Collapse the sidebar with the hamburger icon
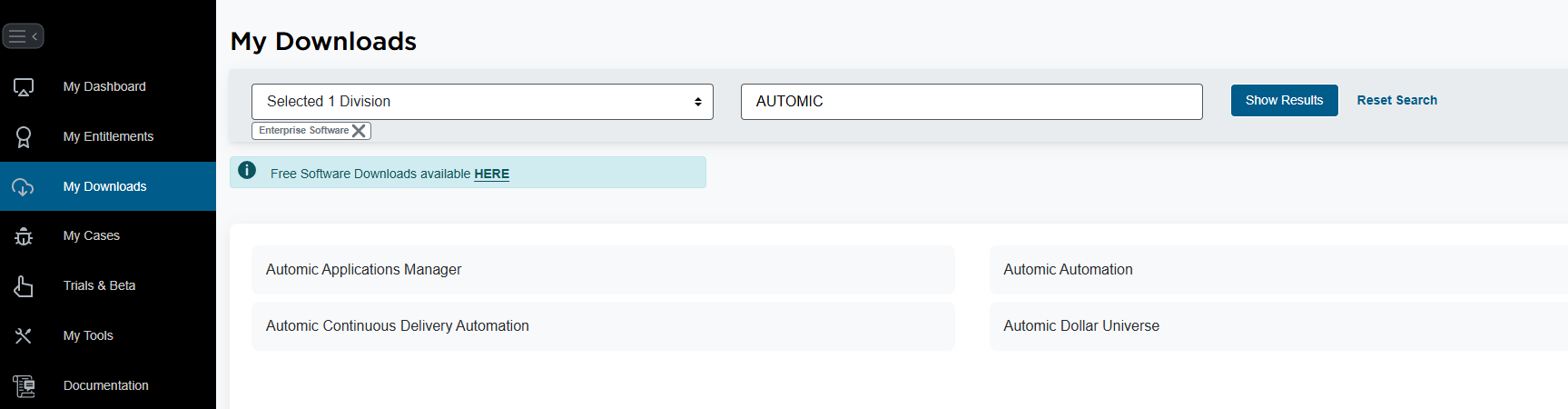1568x409 pixels. tap(23, 36)
